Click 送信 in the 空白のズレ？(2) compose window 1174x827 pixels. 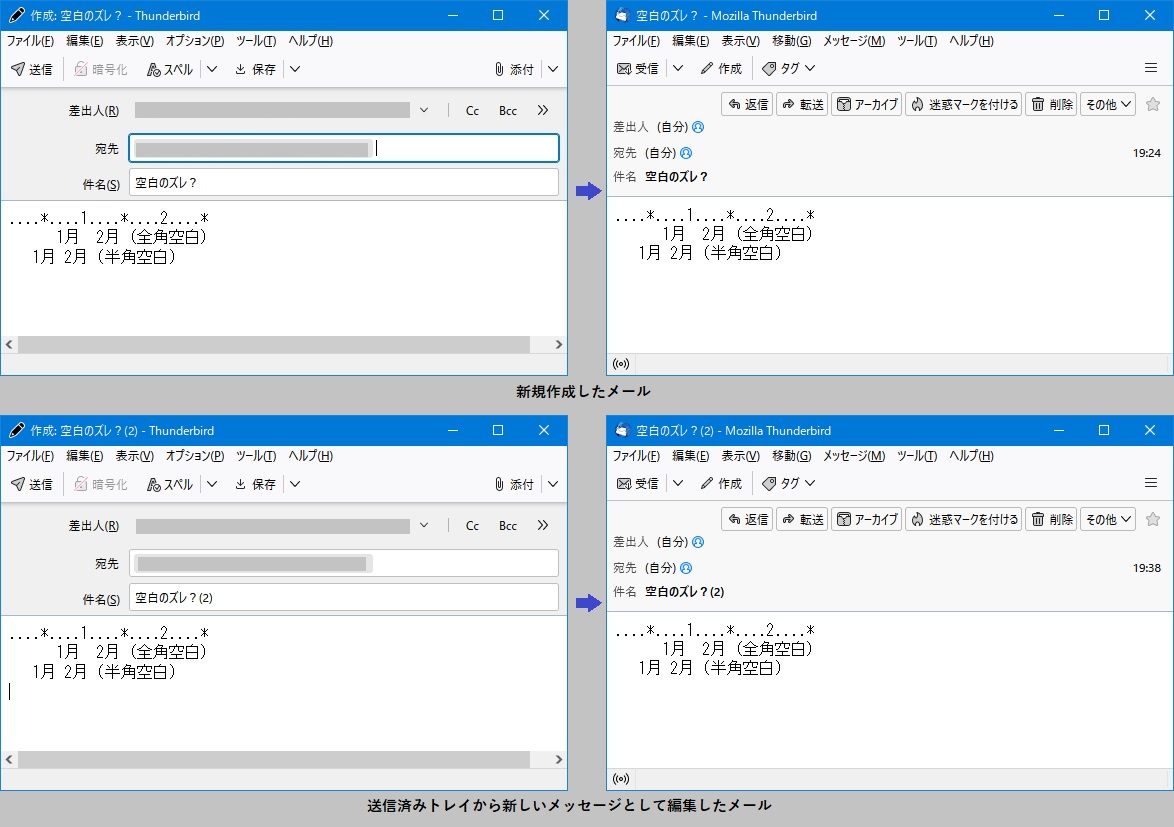pyautogui.click(x=32, y=484)
